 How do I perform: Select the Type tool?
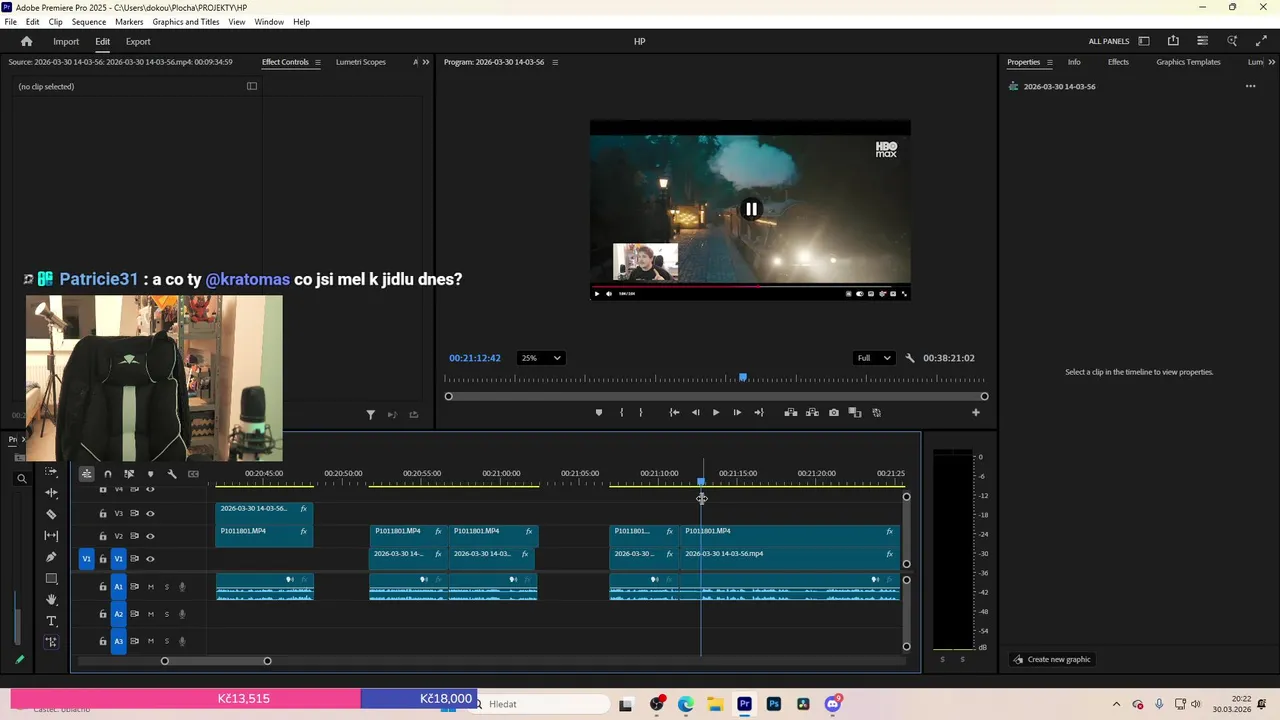pos(52,621)
